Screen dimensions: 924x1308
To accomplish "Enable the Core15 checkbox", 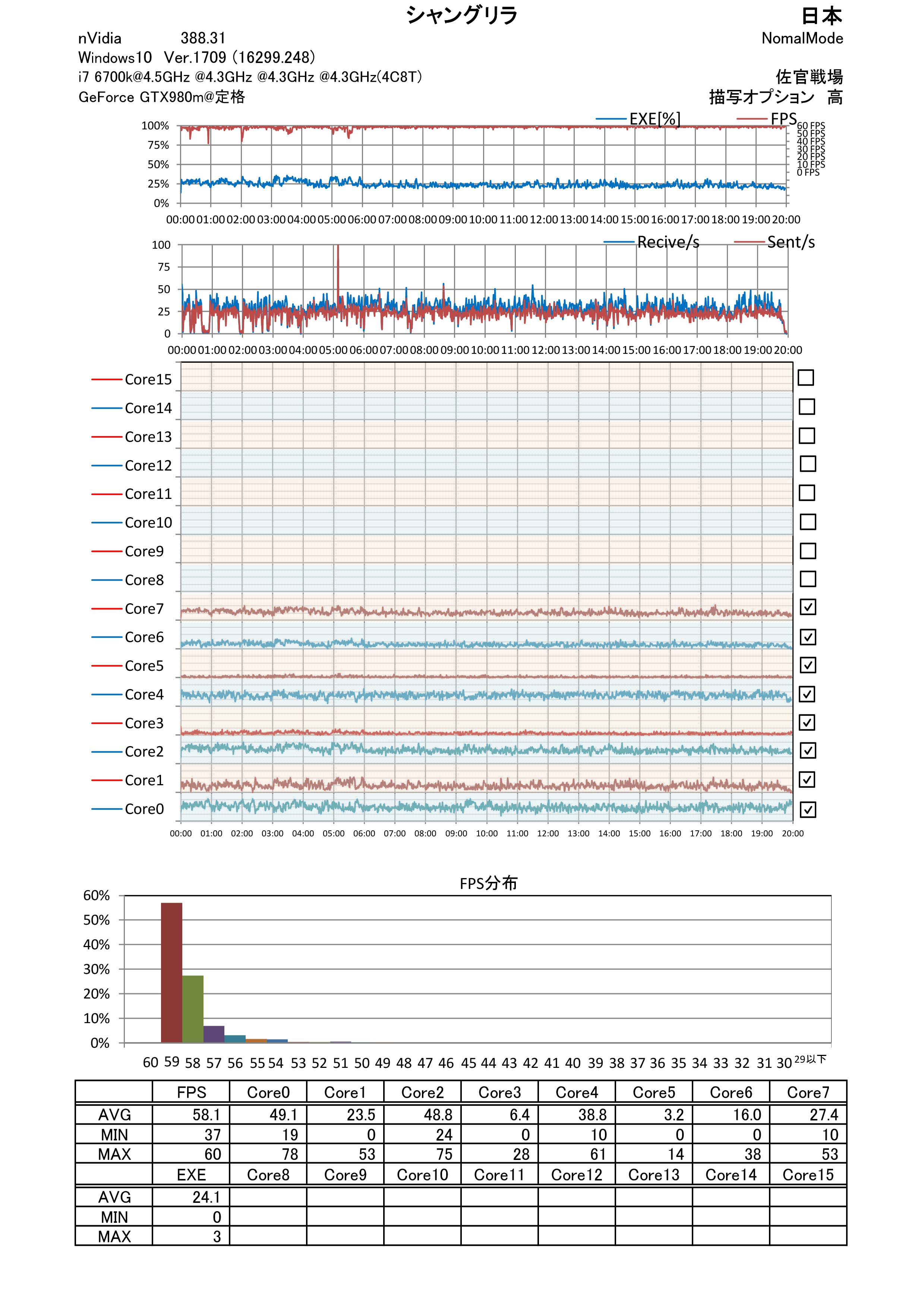I will [805, 378].
